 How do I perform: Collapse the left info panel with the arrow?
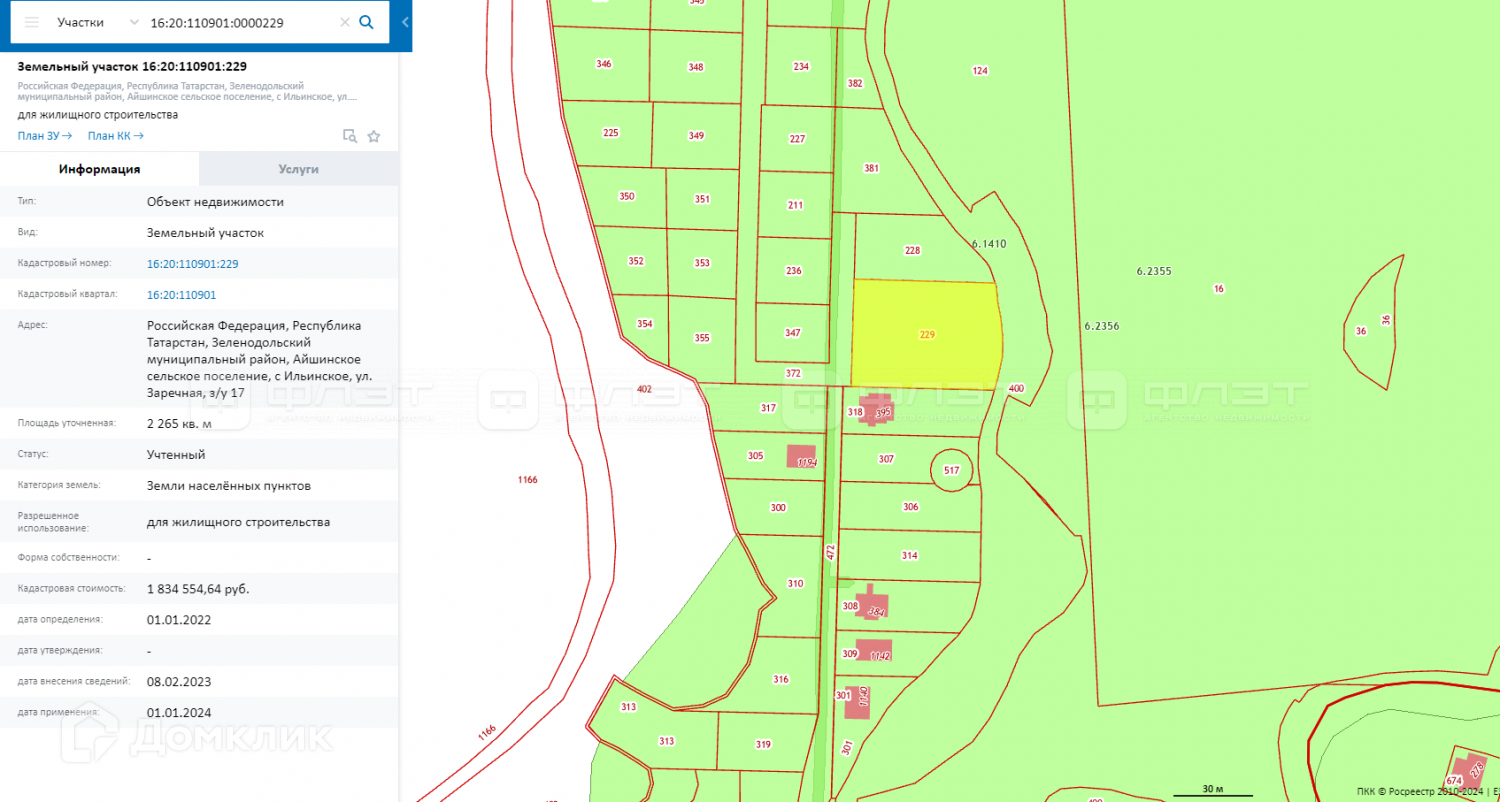coord(405,22)
